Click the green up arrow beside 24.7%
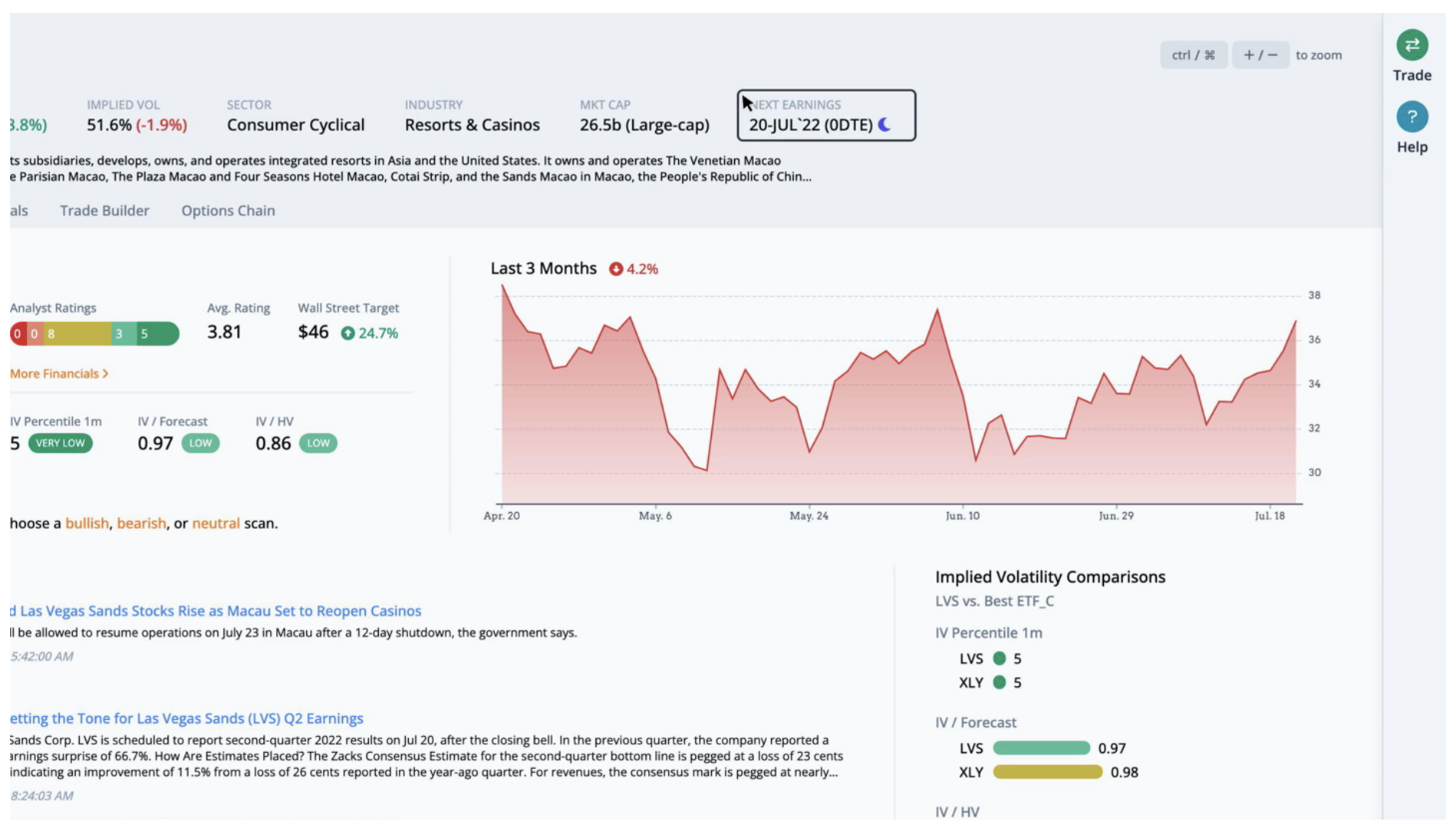 348,333
